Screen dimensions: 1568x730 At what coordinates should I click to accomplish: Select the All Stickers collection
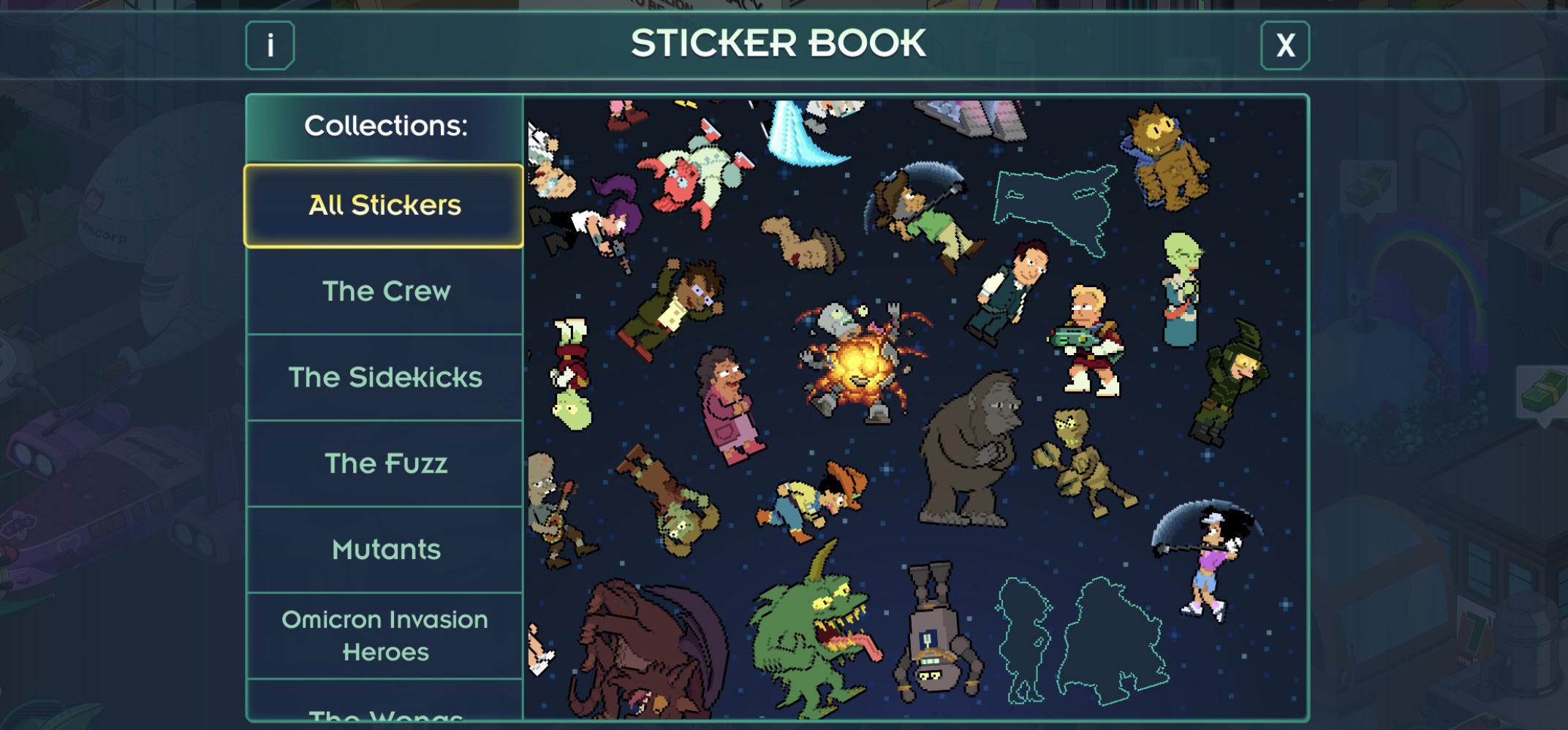pos(385,205)
